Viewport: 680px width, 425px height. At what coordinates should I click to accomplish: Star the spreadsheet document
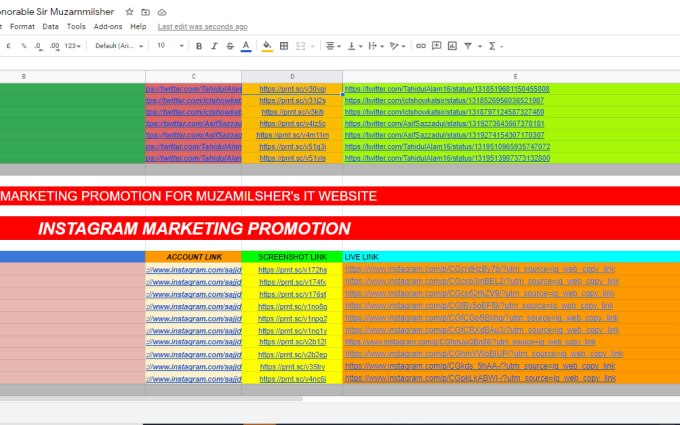(129, 12)
